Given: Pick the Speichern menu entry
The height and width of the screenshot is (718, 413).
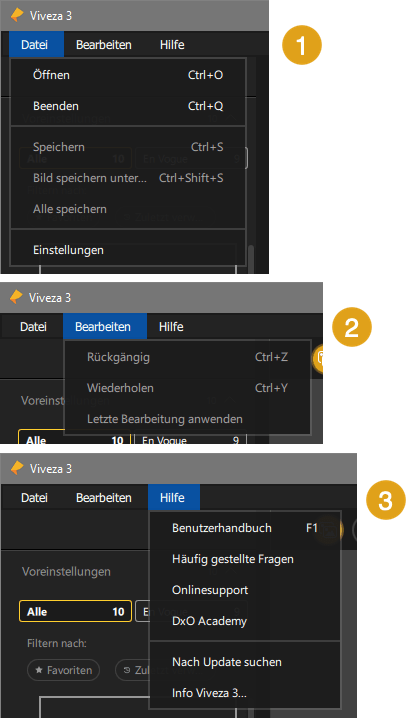Looking at the screenshot, I should click(x=128, y=147).
